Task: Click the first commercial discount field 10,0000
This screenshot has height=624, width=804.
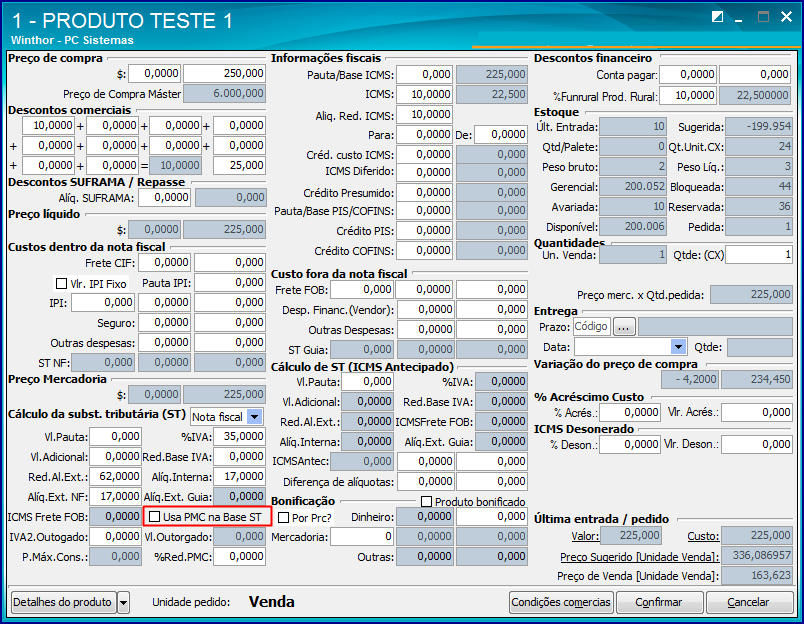Action: click(49, 125)
